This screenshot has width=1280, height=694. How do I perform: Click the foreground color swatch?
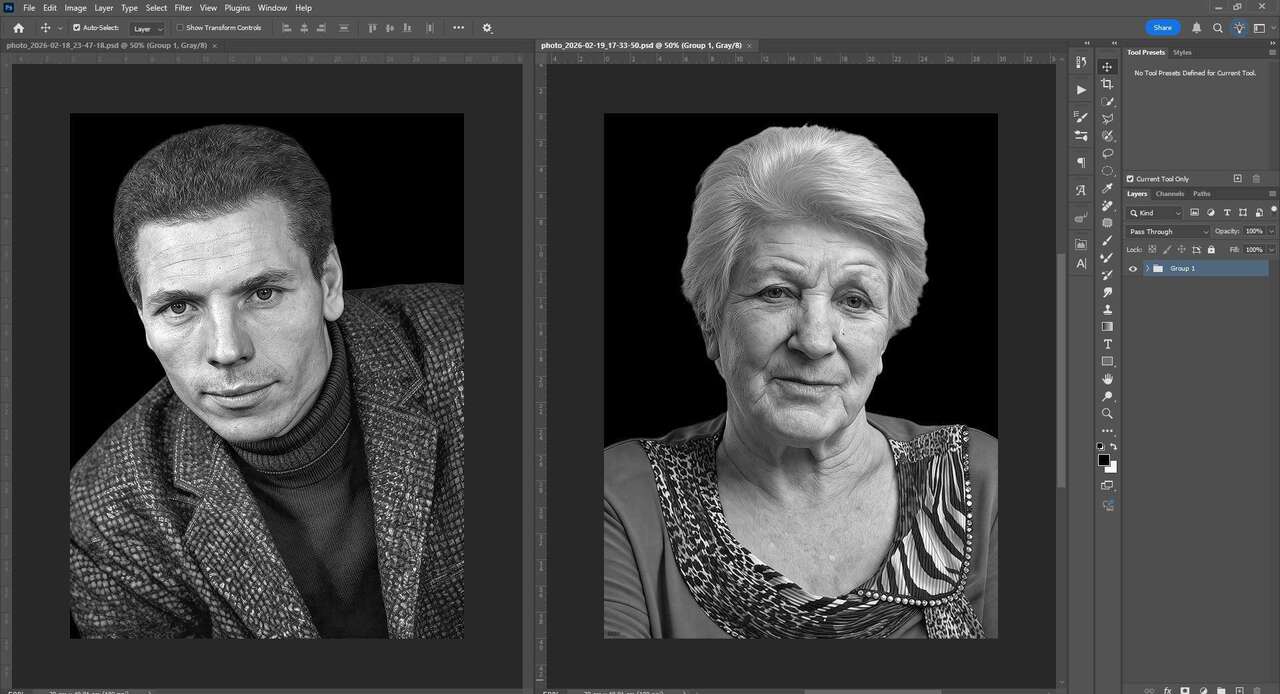click(x=1103, y=460)
